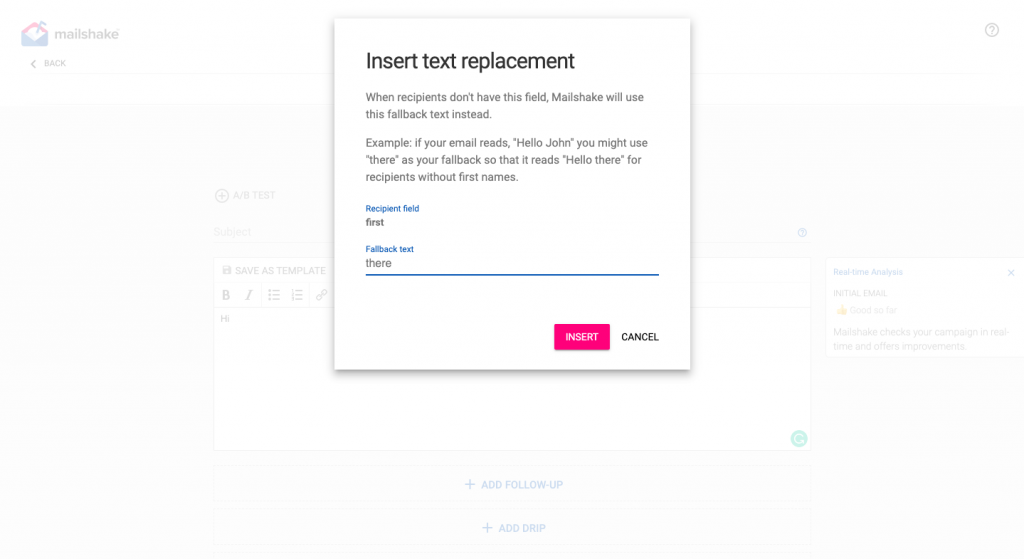Open the subject line help icon
1024x559 pixels.
tap(802, 232)
